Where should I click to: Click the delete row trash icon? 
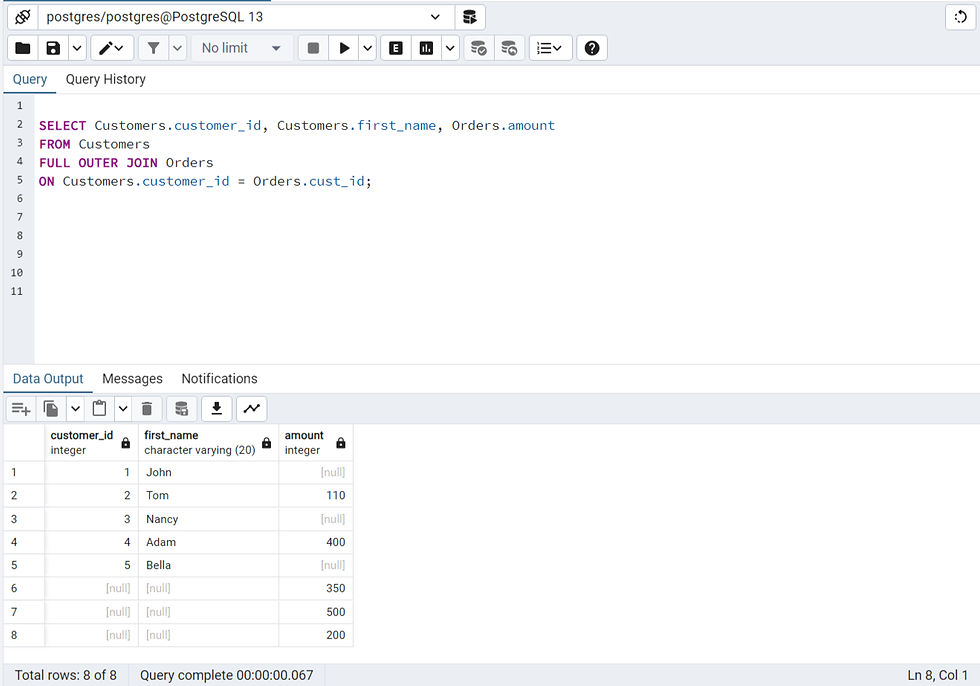147,409
